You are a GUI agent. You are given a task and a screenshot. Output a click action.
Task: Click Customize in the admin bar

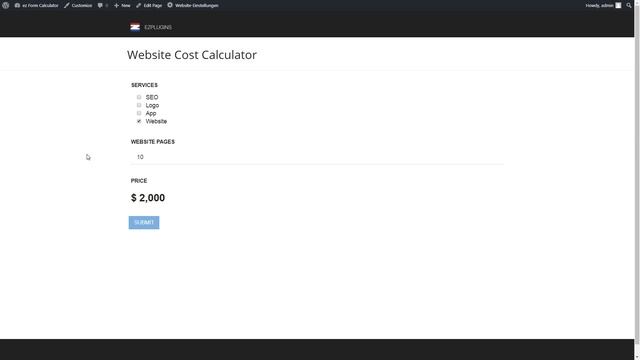(x=78, y=5)
